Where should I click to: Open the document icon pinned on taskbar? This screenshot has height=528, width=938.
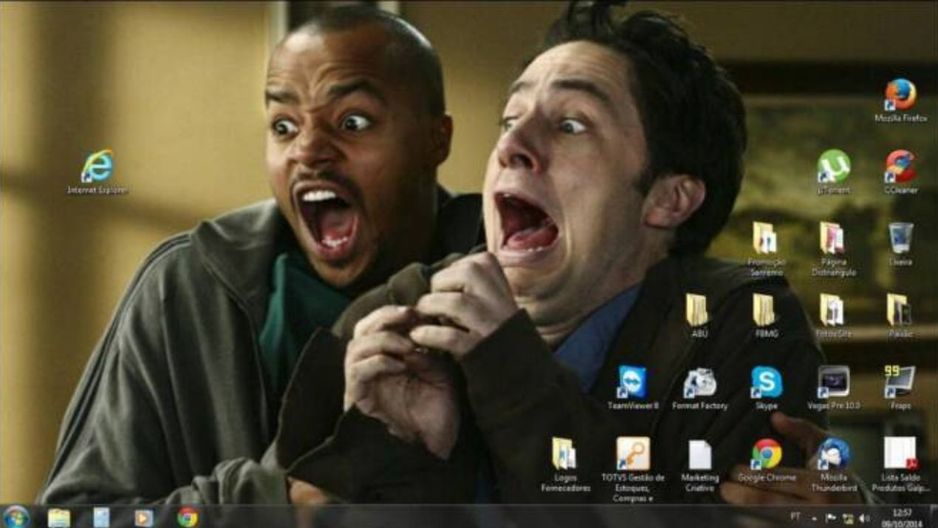click(101, 517)
